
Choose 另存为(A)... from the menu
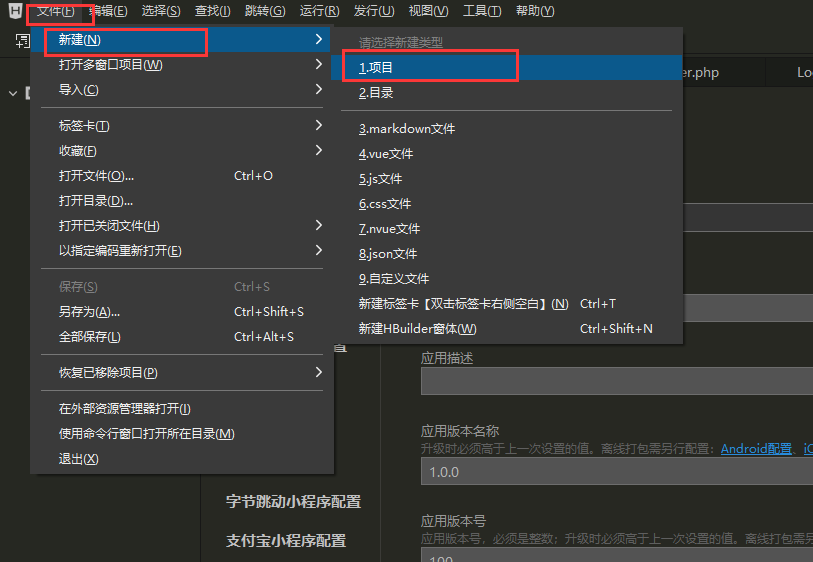pos(180,312)
